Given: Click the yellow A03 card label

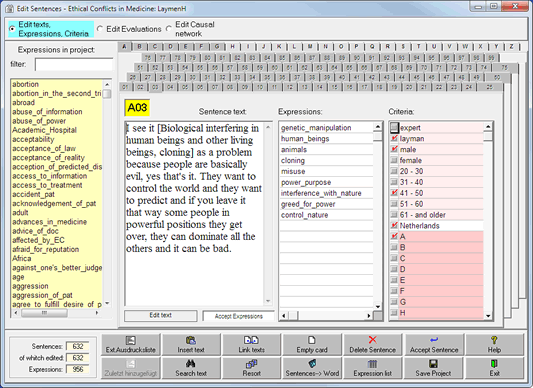Looking at the screenshot, I should (x=137, y=108).
